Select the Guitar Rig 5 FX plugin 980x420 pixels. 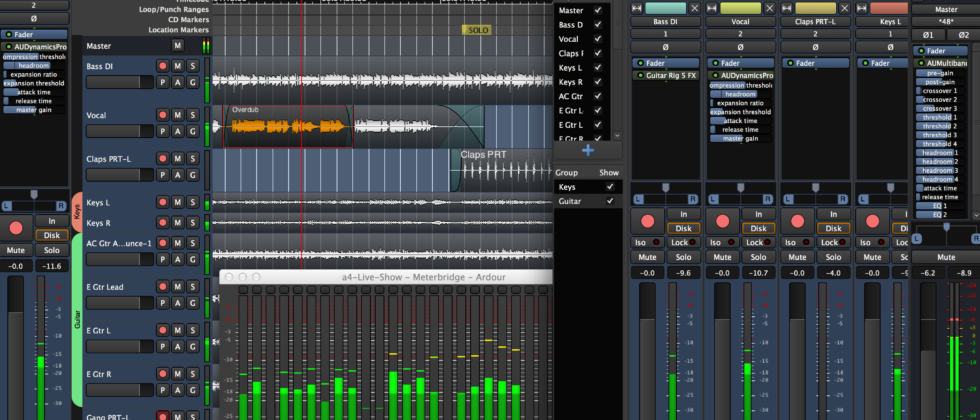coord(667,74)
